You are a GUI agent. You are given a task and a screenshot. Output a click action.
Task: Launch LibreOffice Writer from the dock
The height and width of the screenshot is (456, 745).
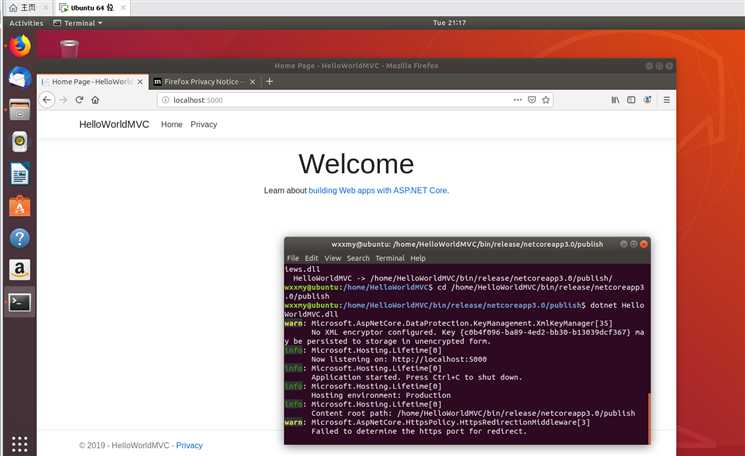coord(19,174)
